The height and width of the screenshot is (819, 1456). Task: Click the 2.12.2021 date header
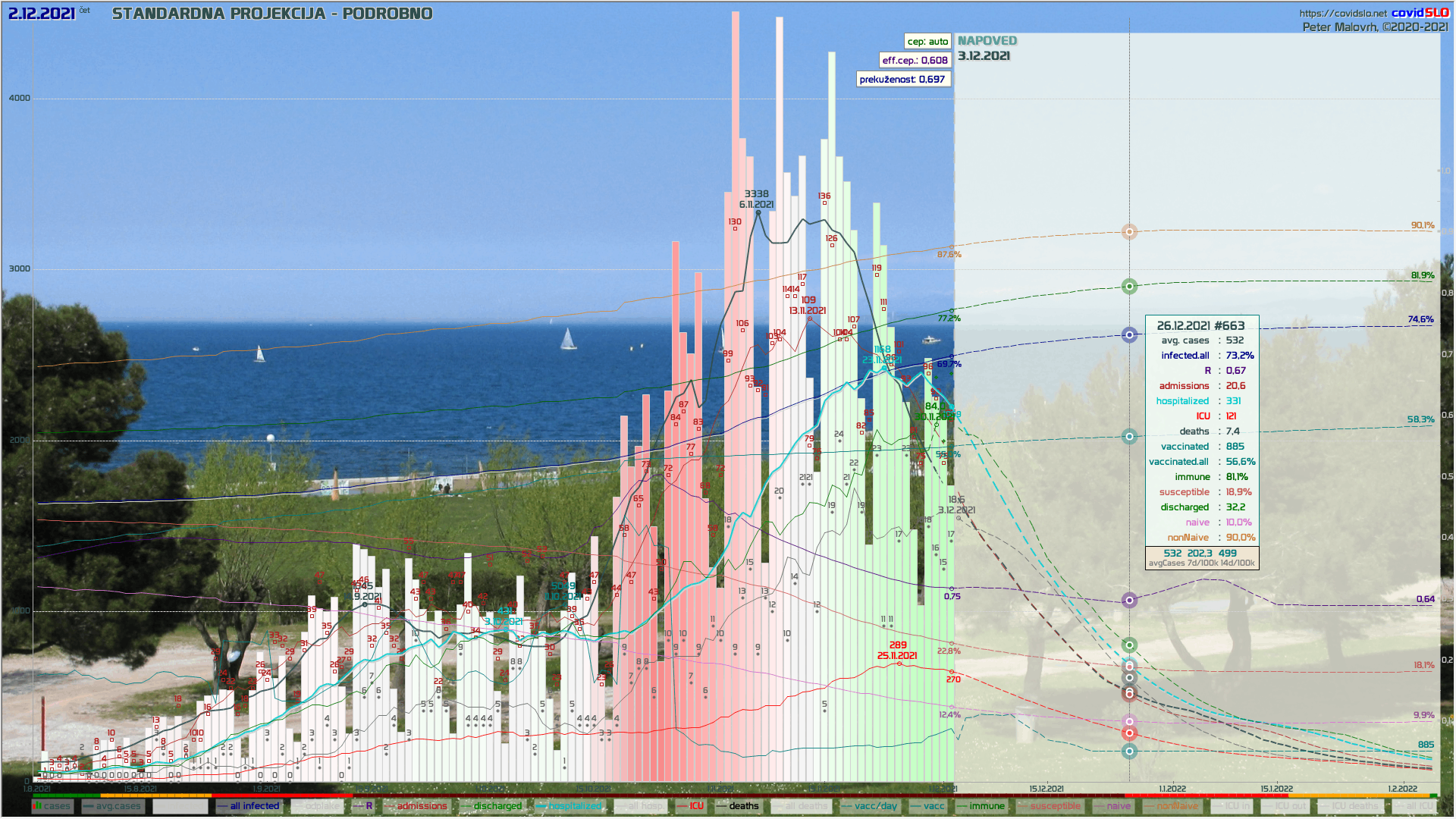tap(42, 14)
